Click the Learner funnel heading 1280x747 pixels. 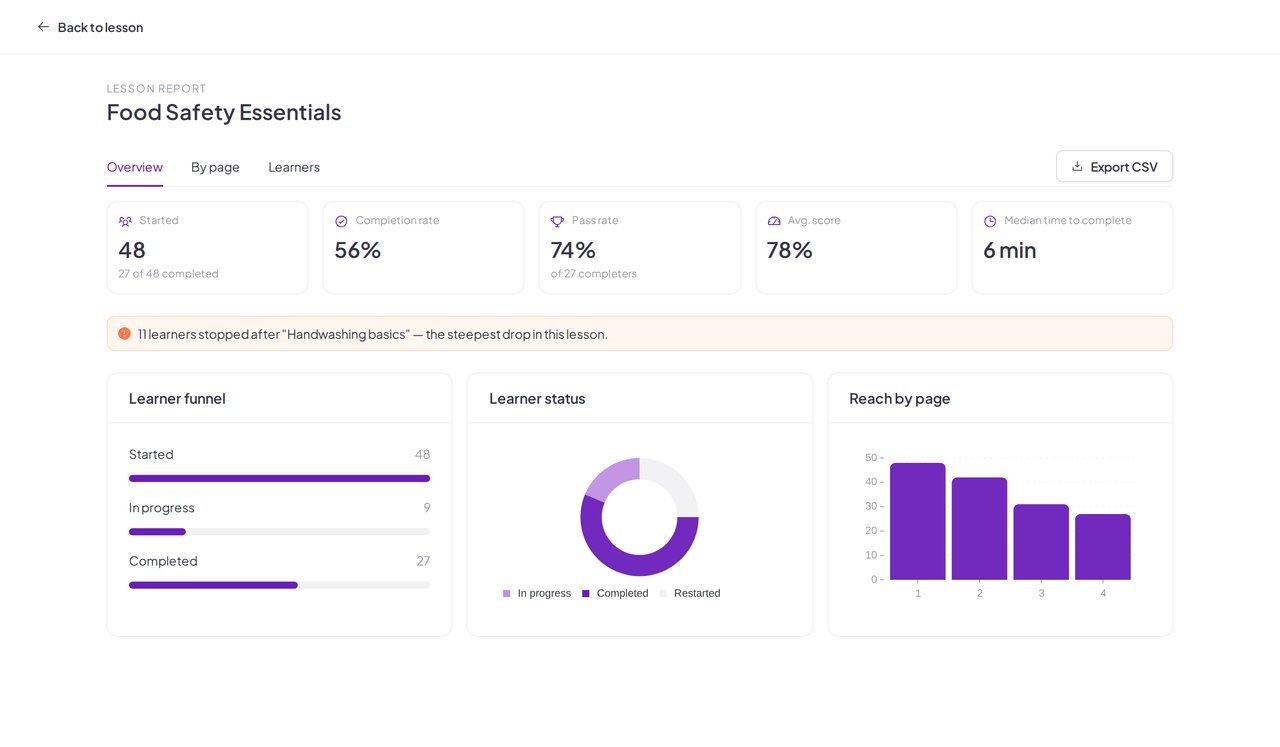point(177,399)
